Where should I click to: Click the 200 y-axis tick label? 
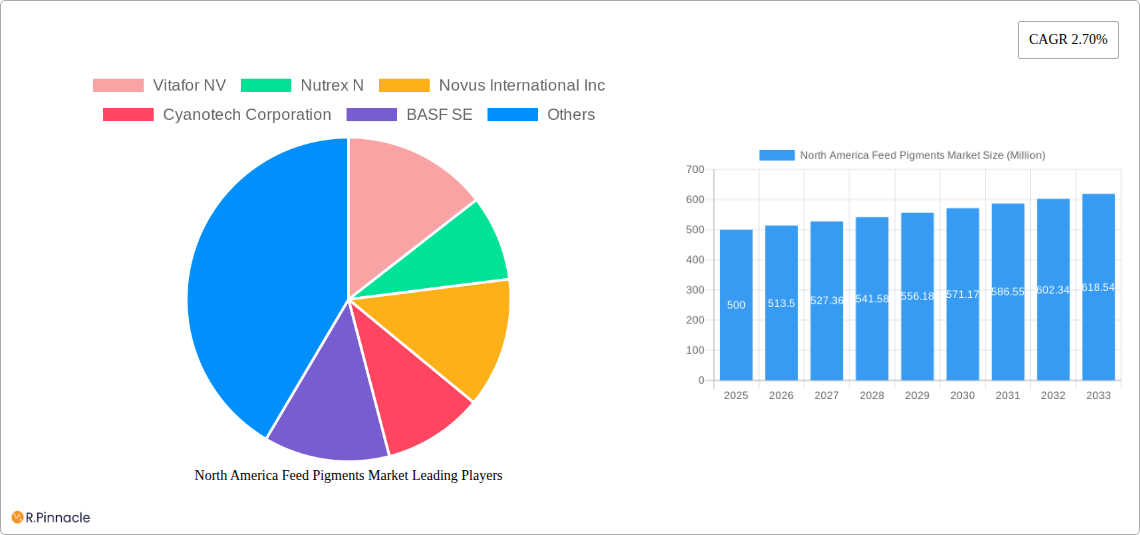696,320
